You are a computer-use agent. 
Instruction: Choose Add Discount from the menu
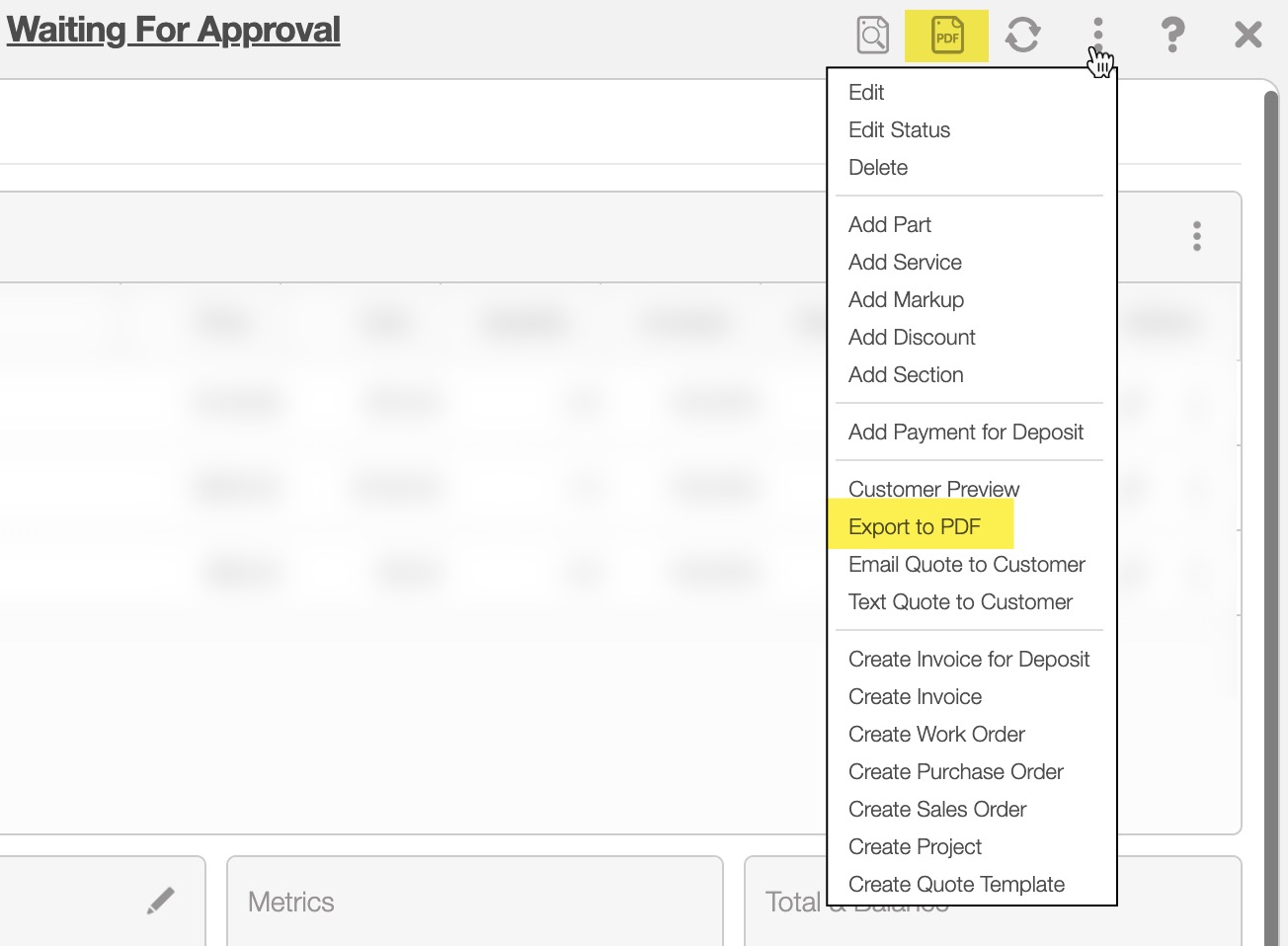point(912,338)
